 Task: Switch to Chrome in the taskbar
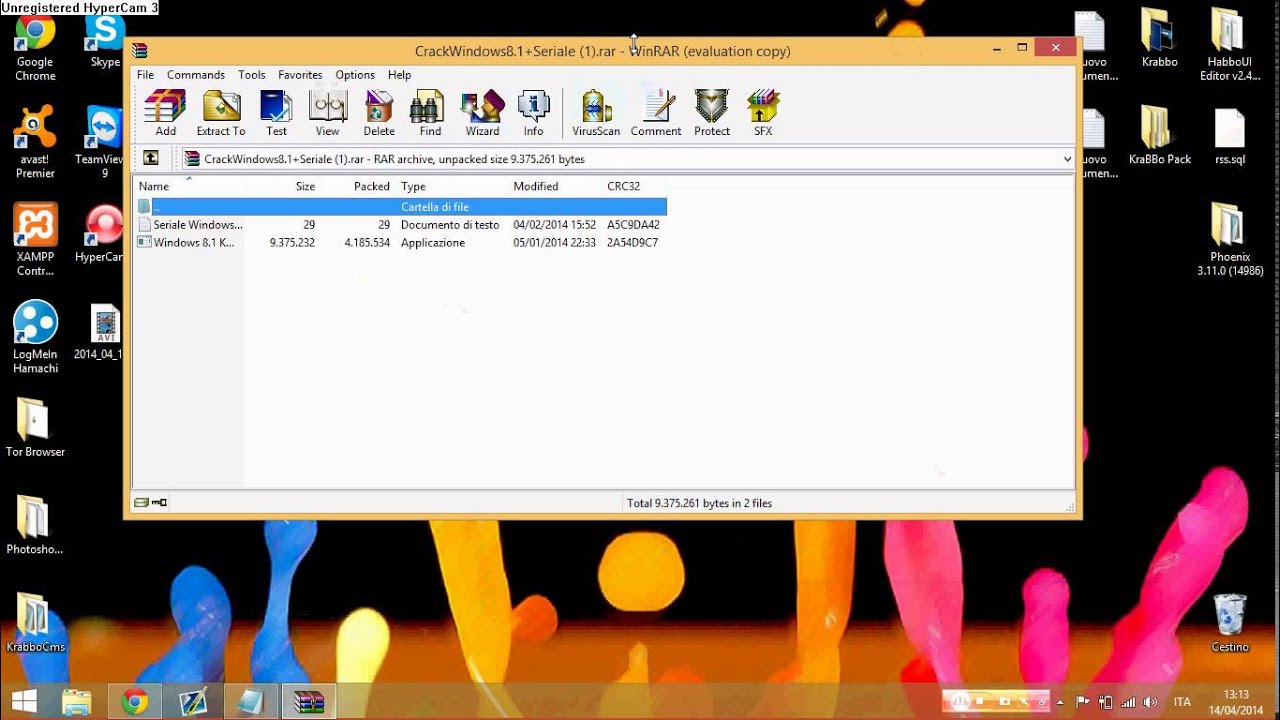click(x=135, y=702)
